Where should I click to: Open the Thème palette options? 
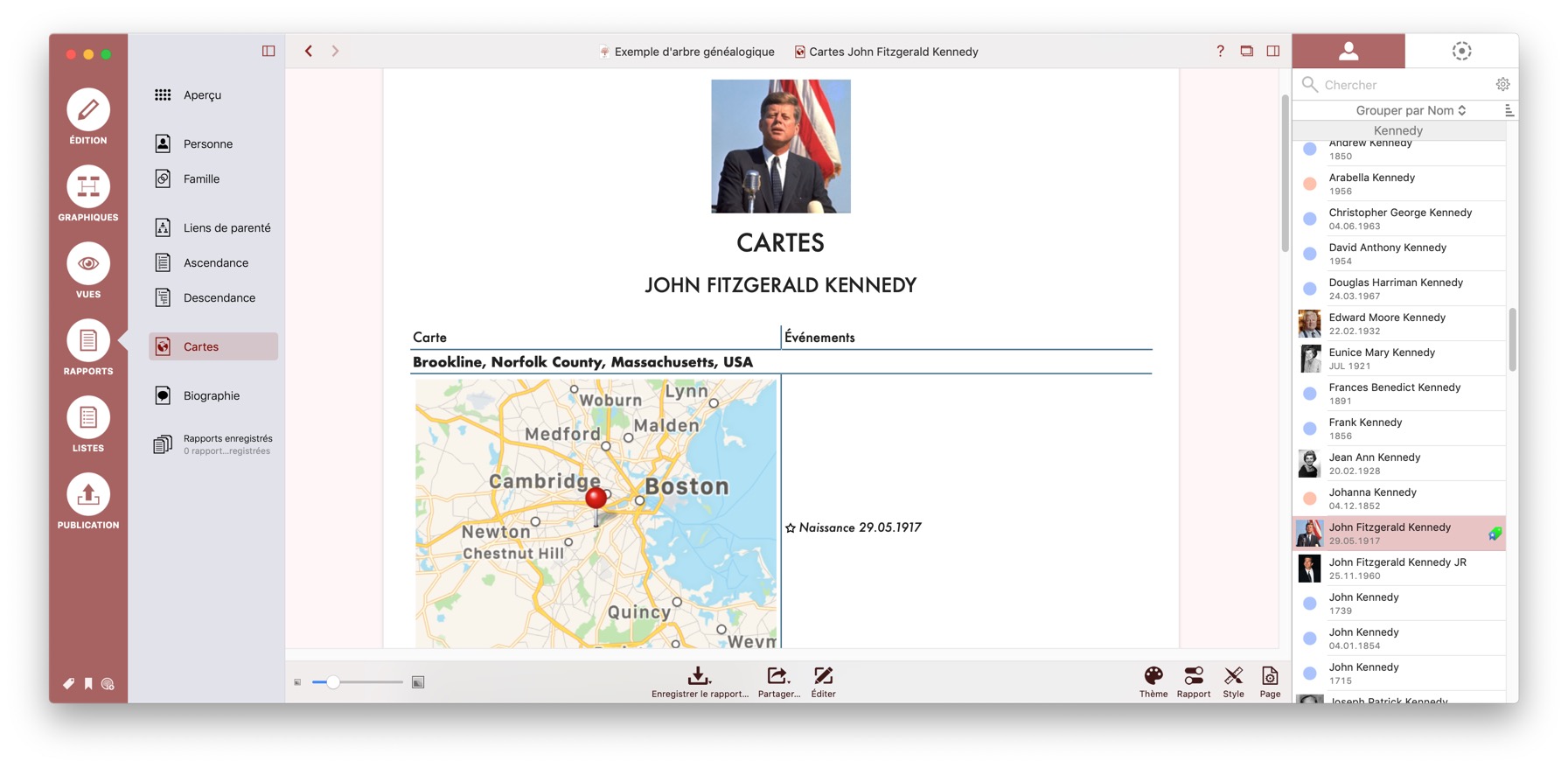[x=1153, y=682]
